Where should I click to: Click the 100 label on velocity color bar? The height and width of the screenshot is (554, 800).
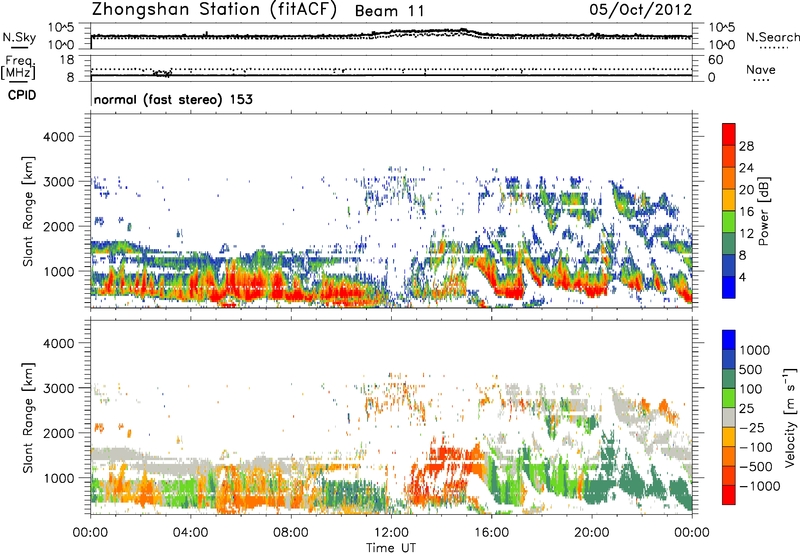753,389
